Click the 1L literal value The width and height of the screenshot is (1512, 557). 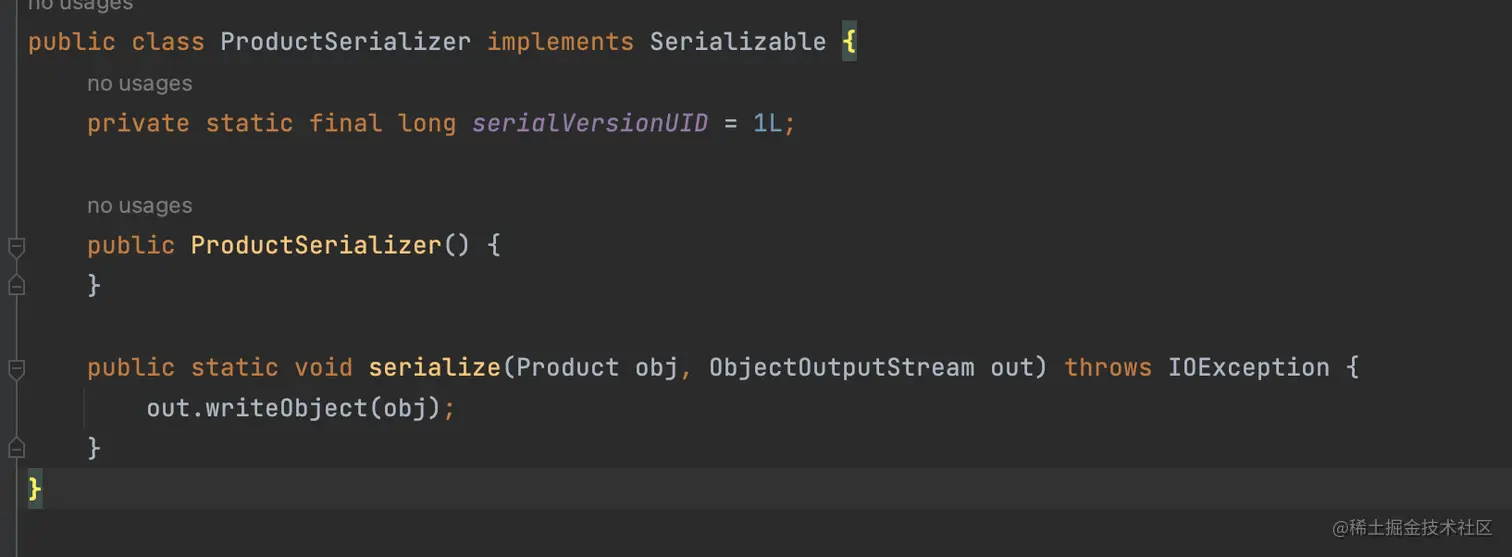coord(767,123)
